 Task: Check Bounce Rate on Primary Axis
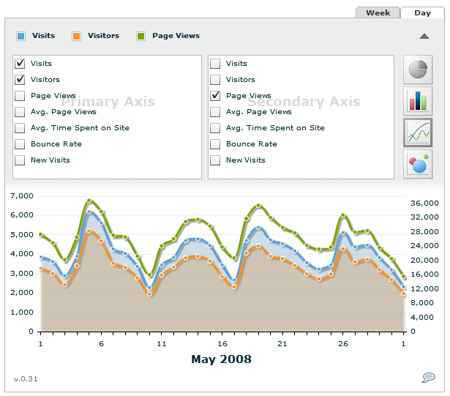tap(20, 144)
